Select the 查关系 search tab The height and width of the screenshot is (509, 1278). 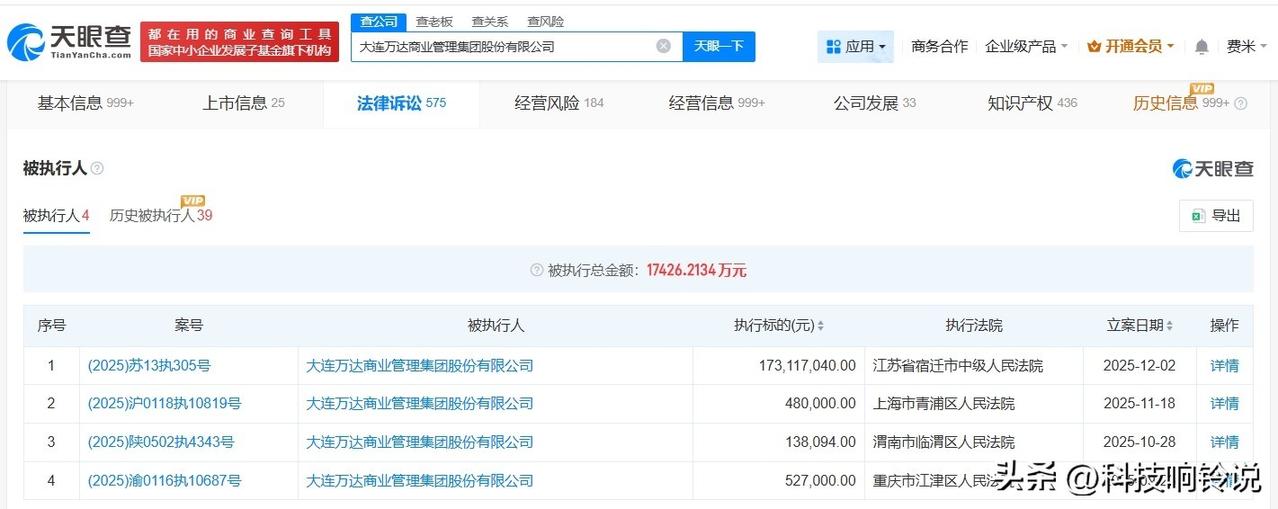pos(490,21)
